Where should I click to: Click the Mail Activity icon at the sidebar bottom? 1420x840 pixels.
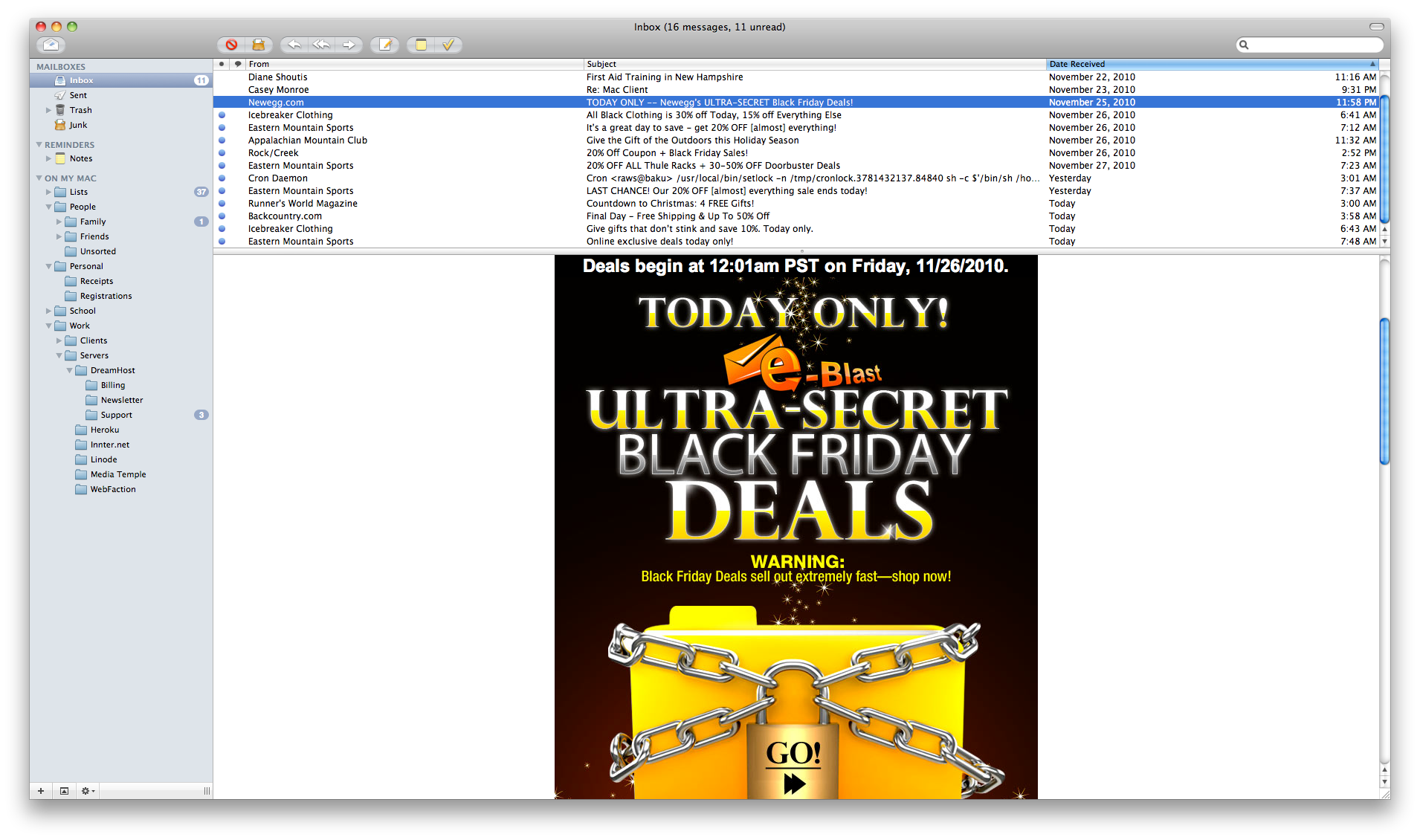tap(64, 791)
